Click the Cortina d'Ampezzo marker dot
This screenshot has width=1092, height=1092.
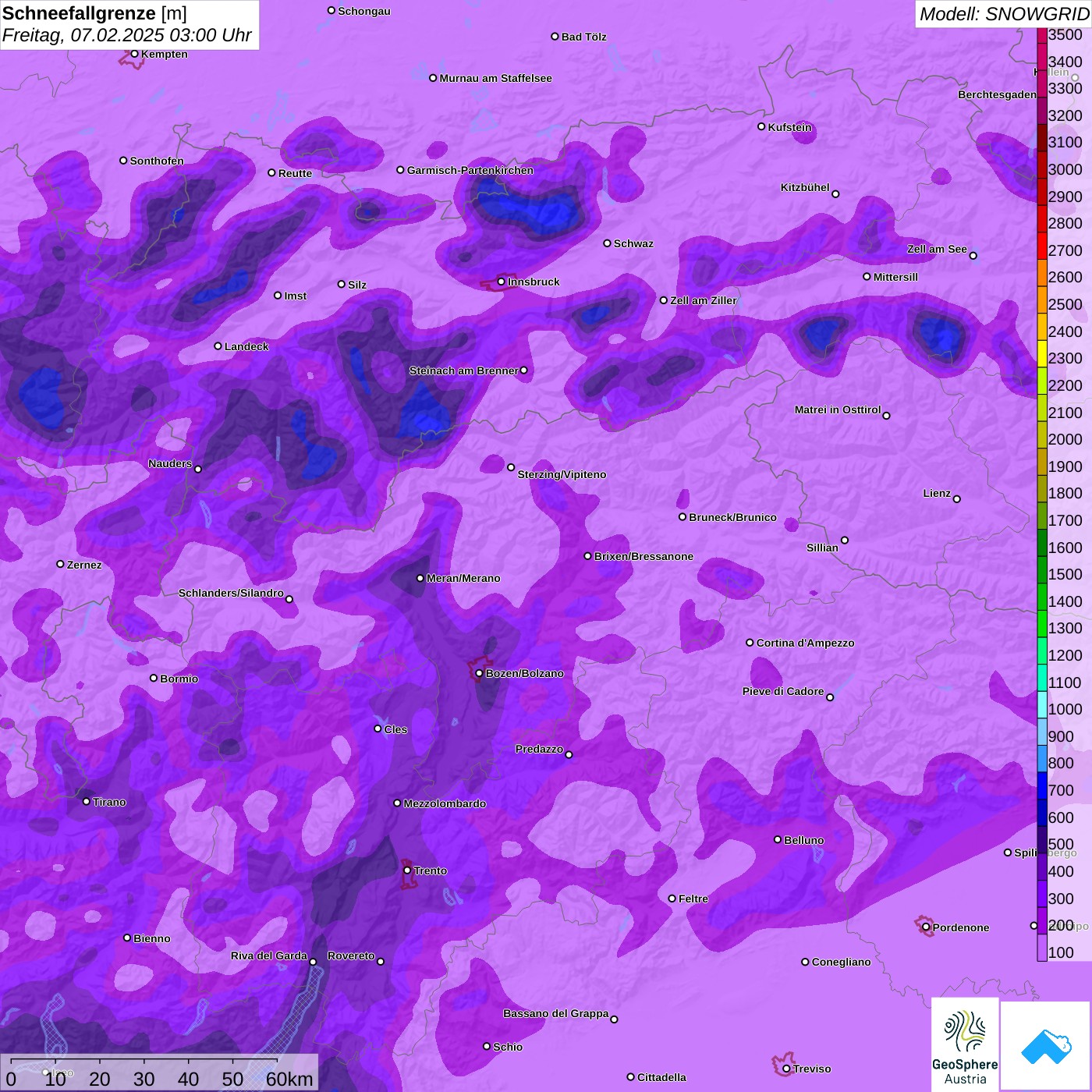(x=750, y=643)
